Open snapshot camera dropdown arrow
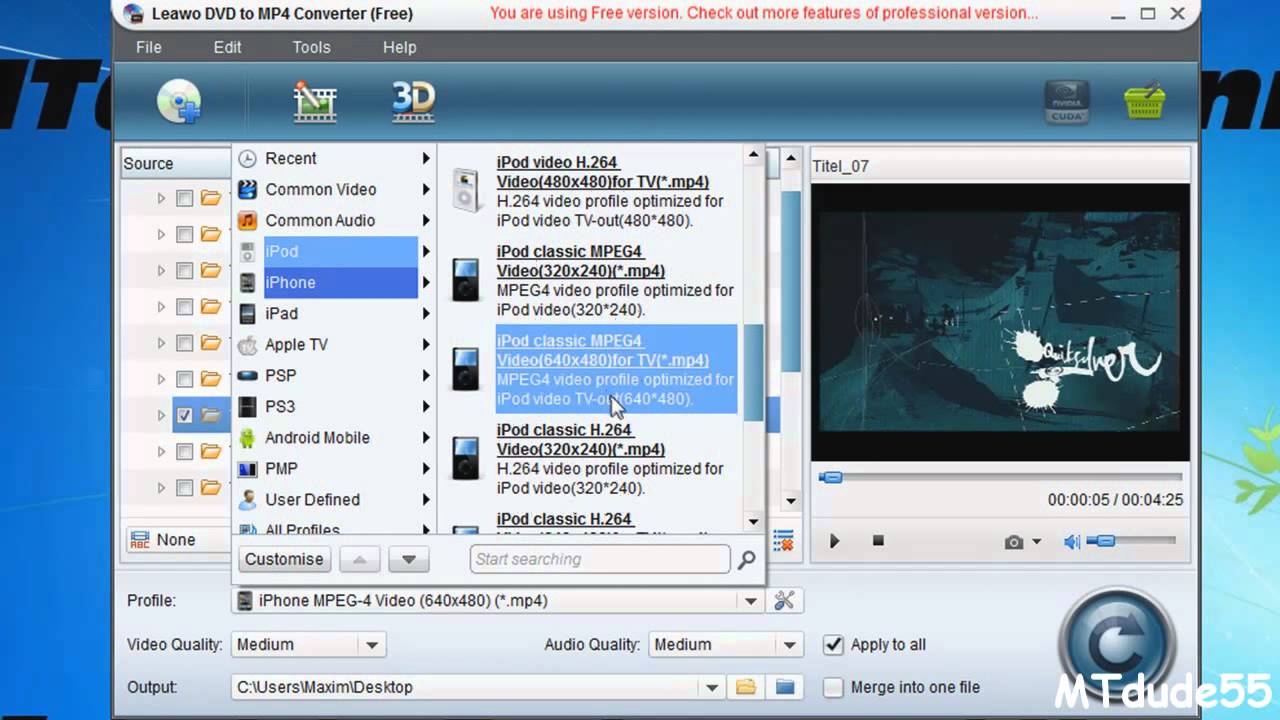The width and height of the screenshot is (1280, 720). pyautogui.click(x=1036, y=542)
